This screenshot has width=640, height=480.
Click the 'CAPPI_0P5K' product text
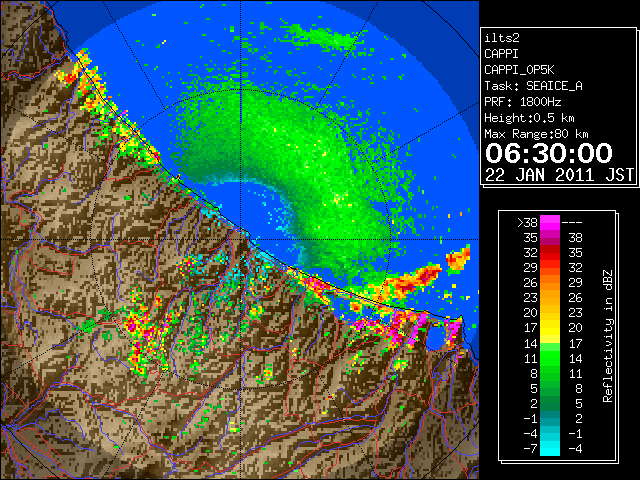point(519,70)
